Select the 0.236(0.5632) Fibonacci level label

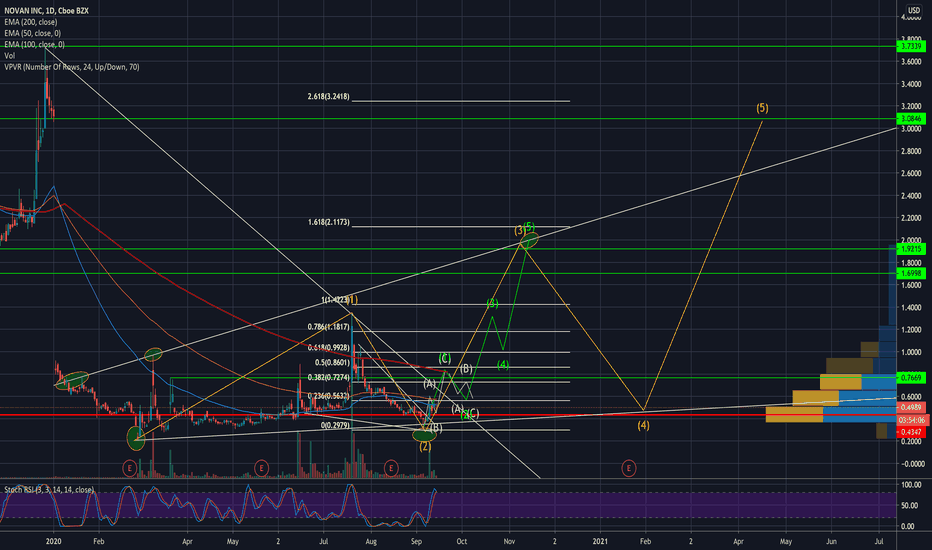[x=329, y=396]
